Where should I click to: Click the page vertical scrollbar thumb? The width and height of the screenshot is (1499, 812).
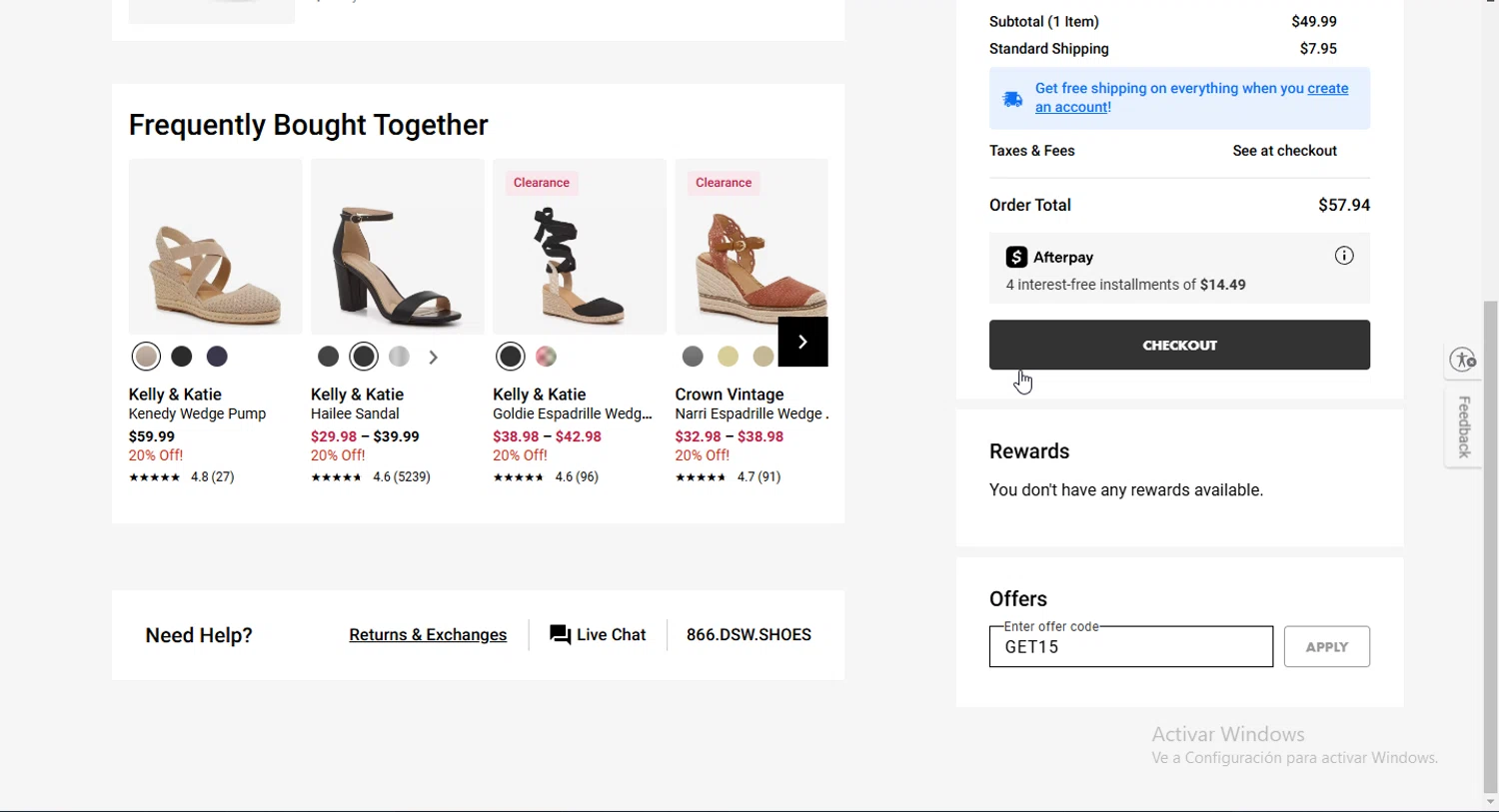click(x=1490, y=545)
